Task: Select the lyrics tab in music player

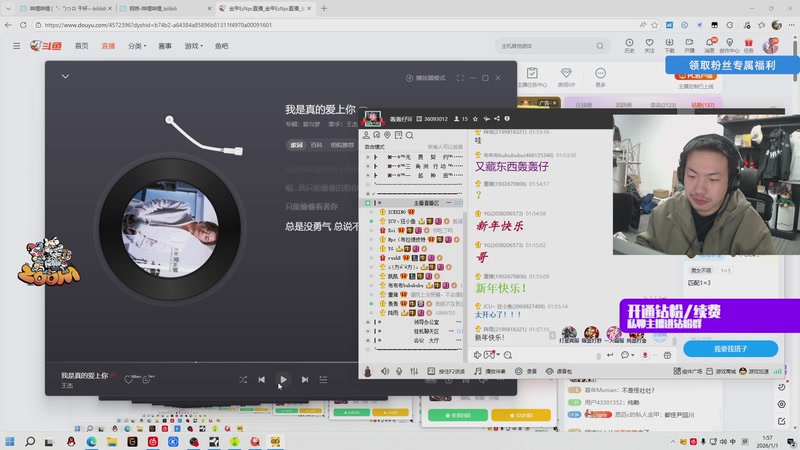Action: 296,145
